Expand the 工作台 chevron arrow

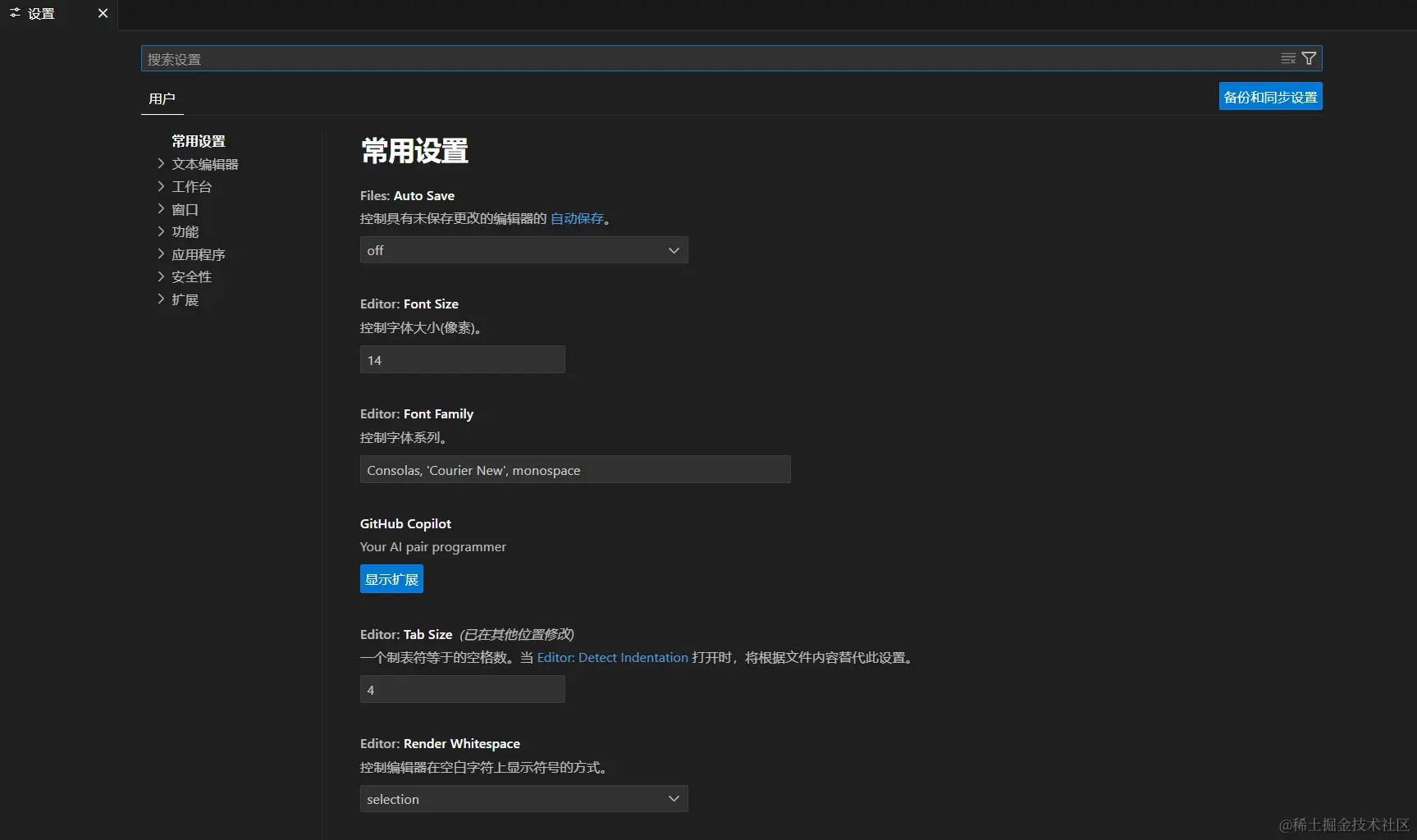[161, 186]
